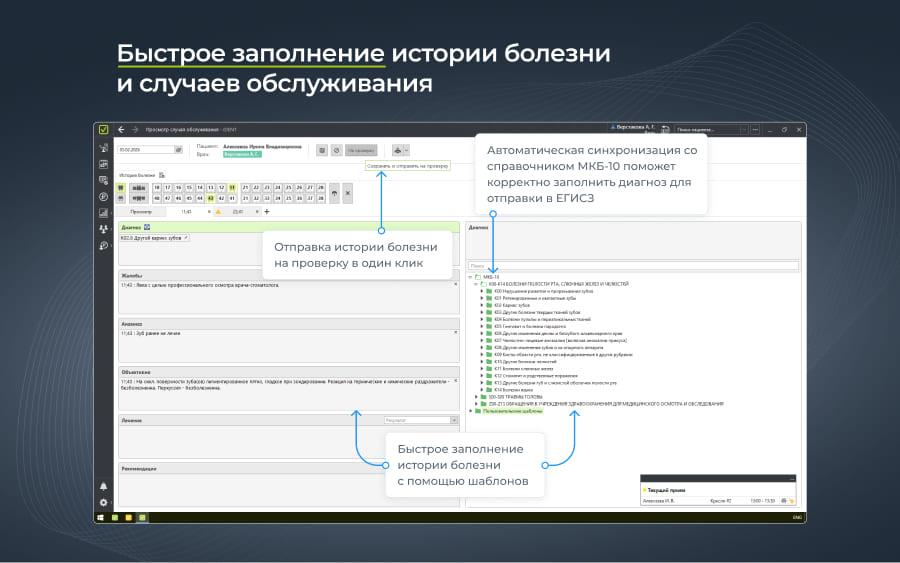Expand the K02 Кариес зубов tree node
Screen dimensions: 900x563
tap(482, 304)
